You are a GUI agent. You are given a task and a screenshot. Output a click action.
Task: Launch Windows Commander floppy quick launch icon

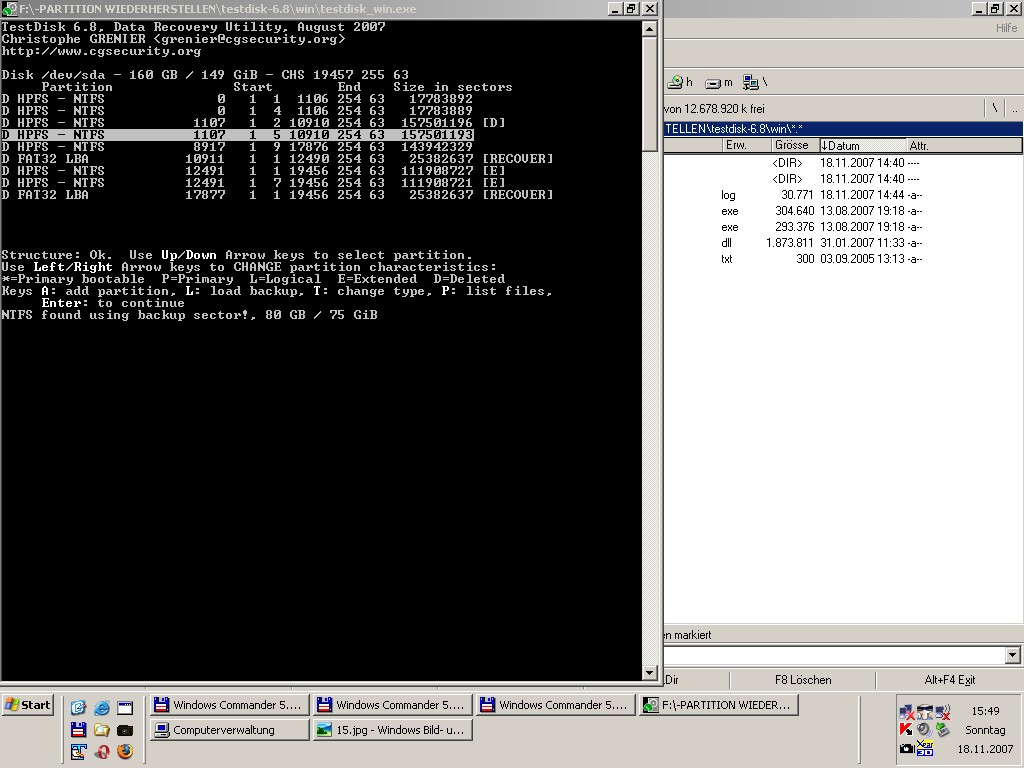pos(78,729)
